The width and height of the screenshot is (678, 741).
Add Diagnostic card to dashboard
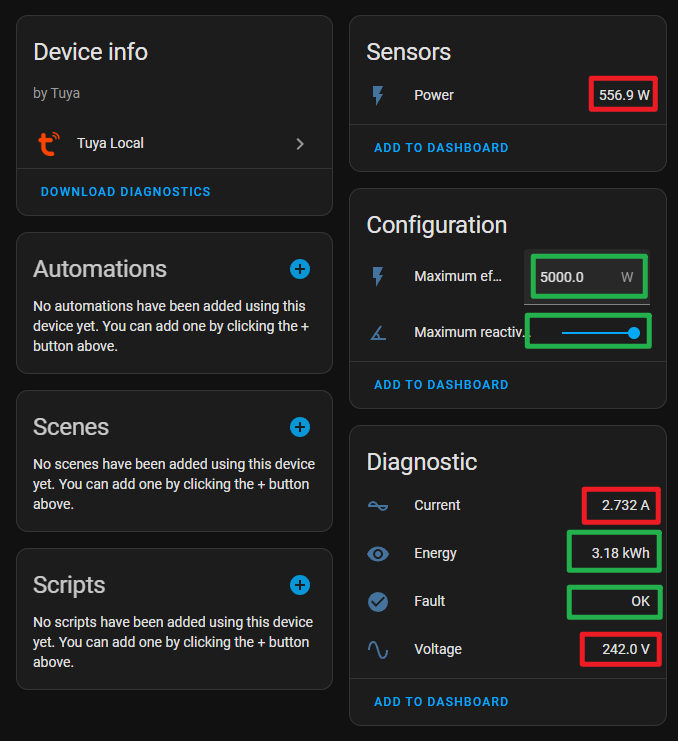[x=441, y=702]
